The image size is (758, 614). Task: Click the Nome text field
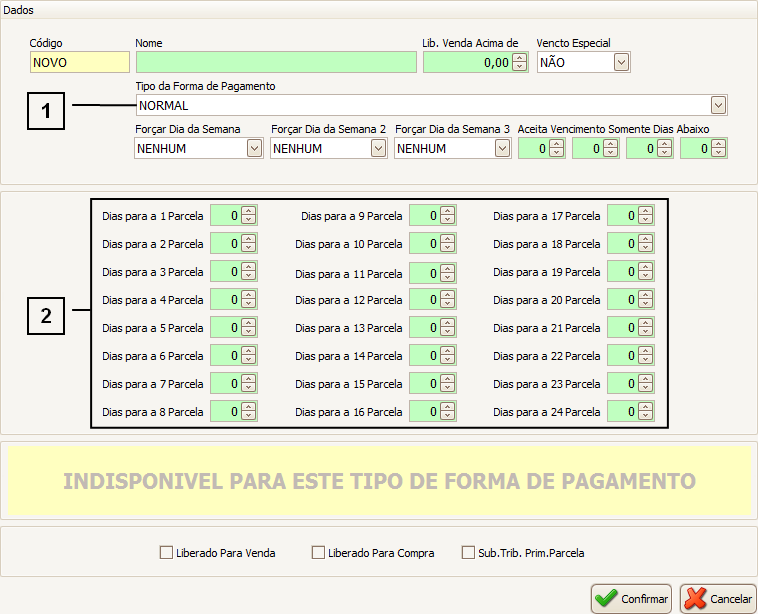tap(275, 62)
